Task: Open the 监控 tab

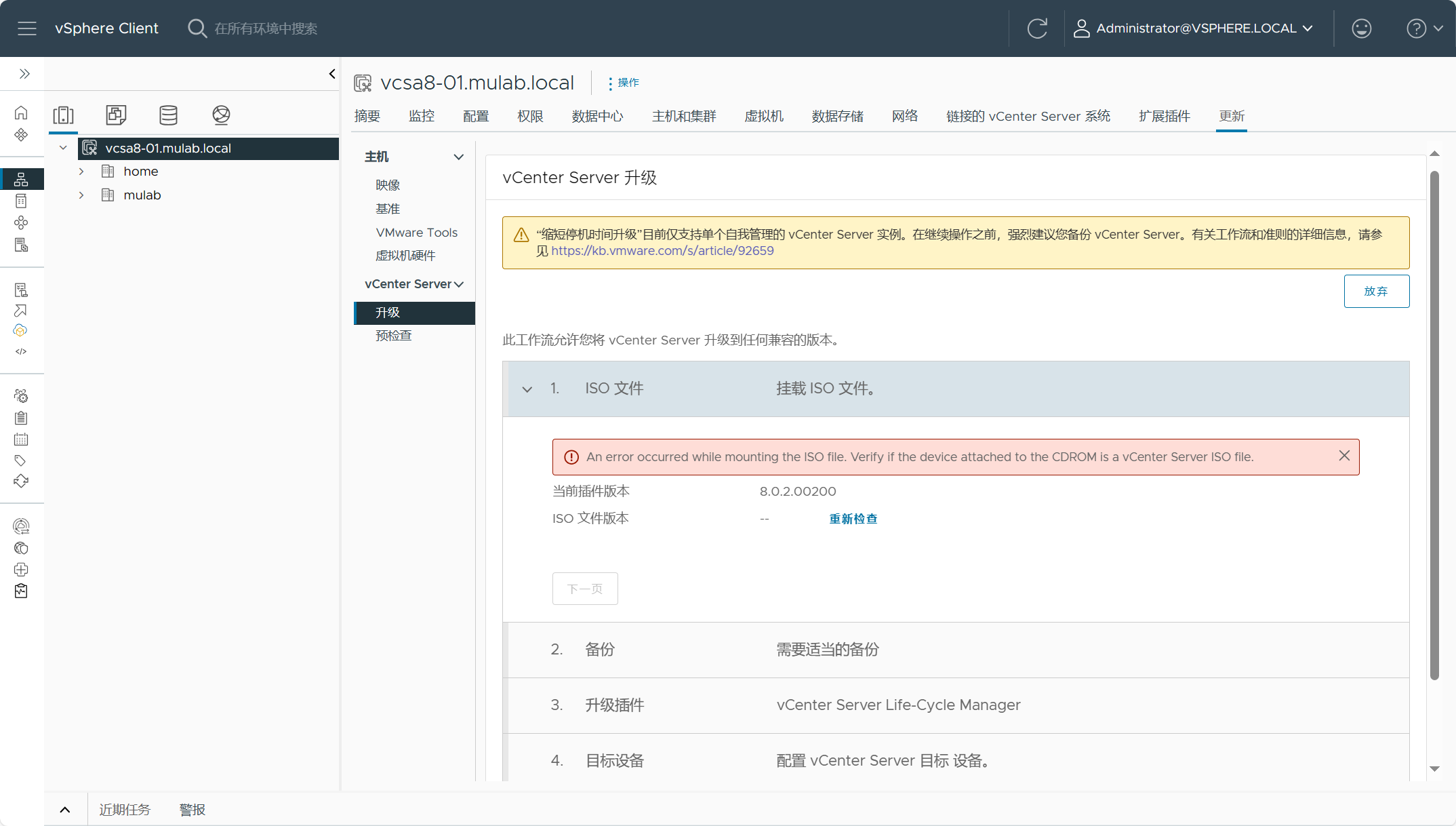Action: pos(422,116)
